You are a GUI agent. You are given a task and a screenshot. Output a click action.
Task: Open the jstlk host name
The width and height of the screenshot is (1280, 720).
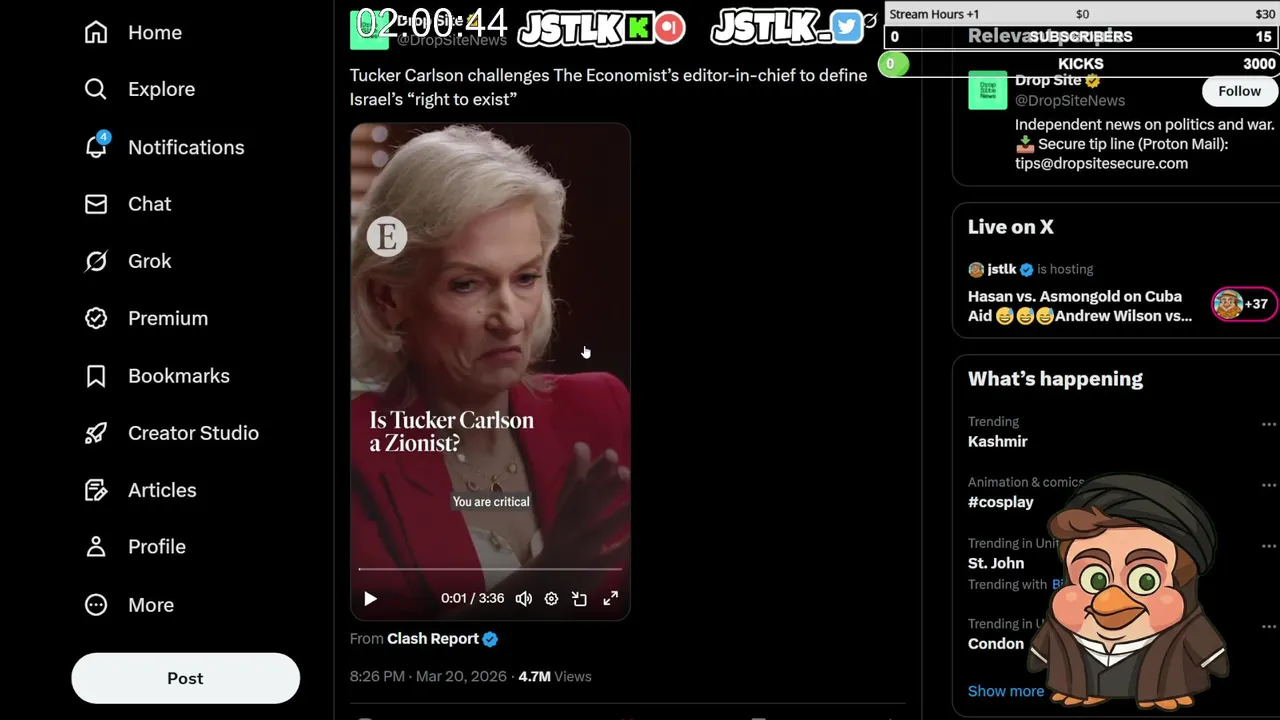point(1002,269)
